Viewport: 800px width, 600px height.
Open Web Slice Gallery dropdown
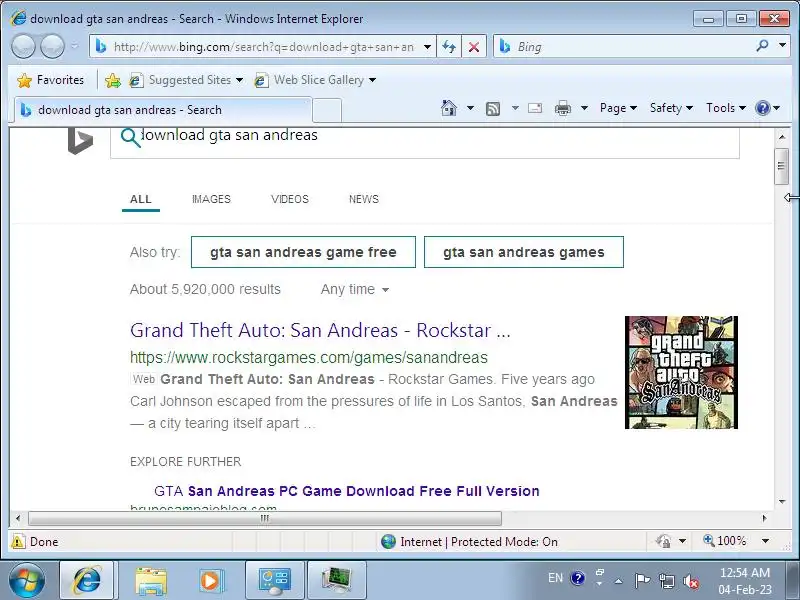coord(315,80)
